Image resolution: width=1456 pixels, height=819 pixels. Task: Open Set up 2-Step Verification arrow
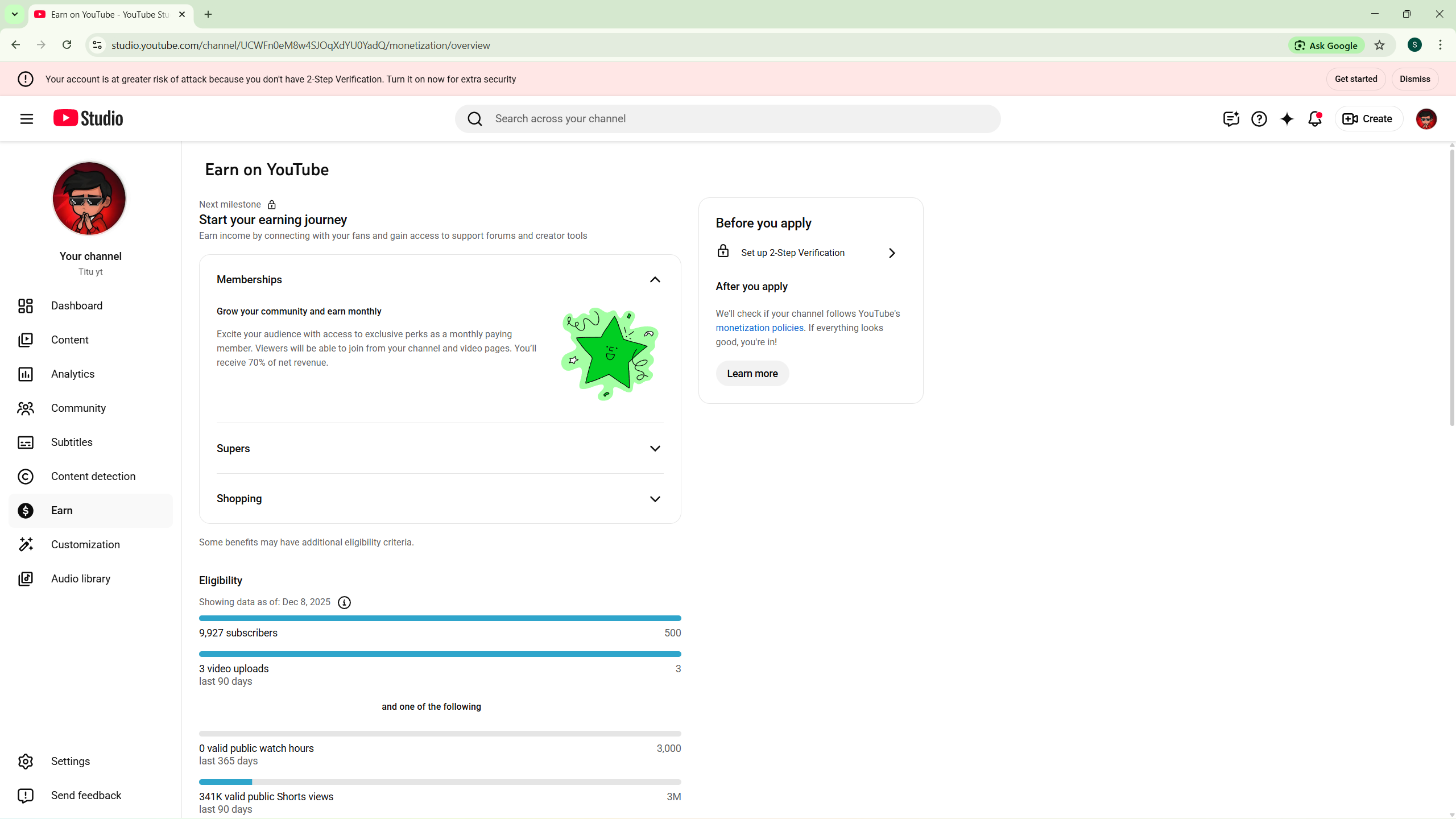tap(891, 253)
